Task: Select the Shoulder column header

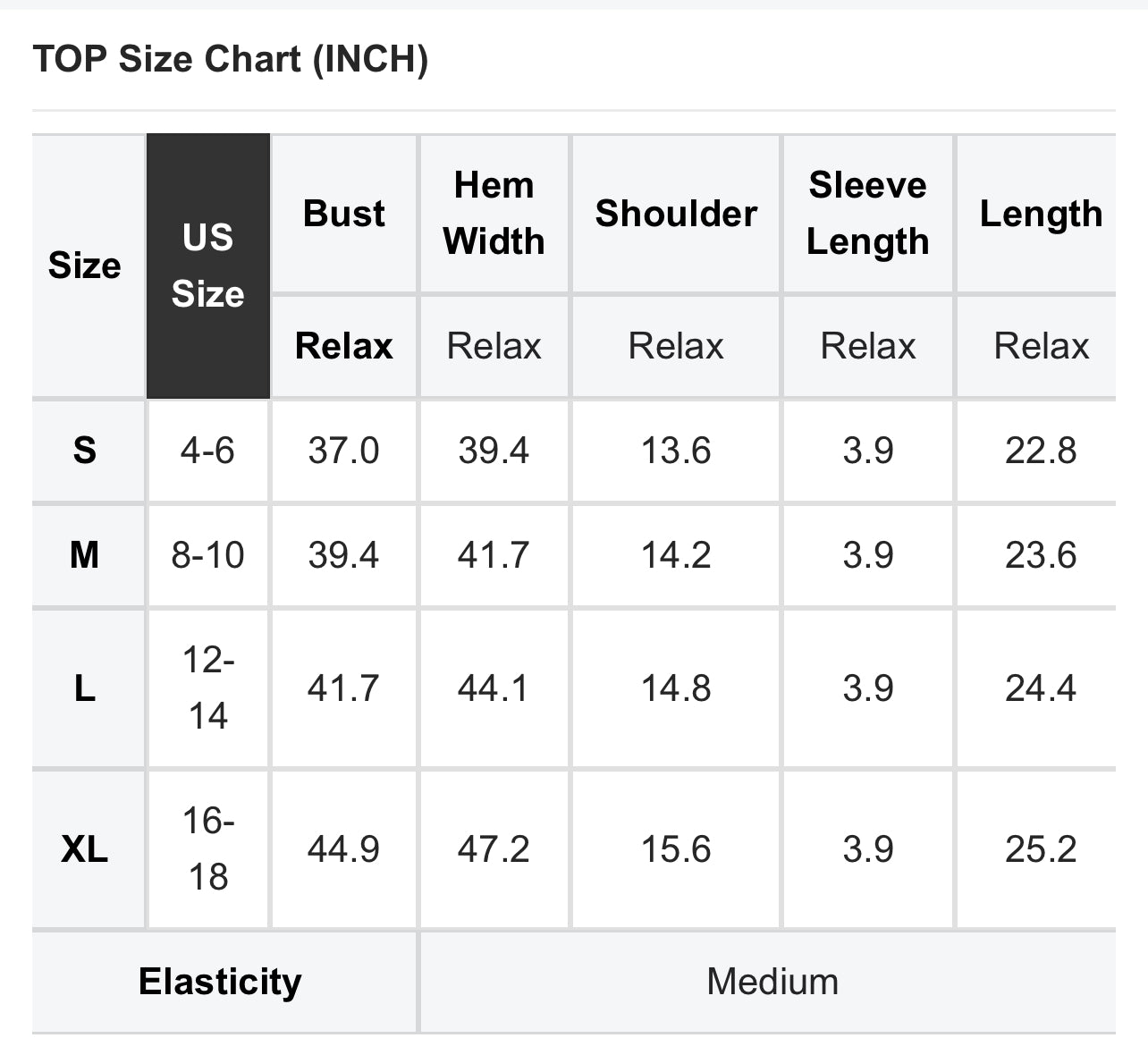Action: [x=676, y=214]
